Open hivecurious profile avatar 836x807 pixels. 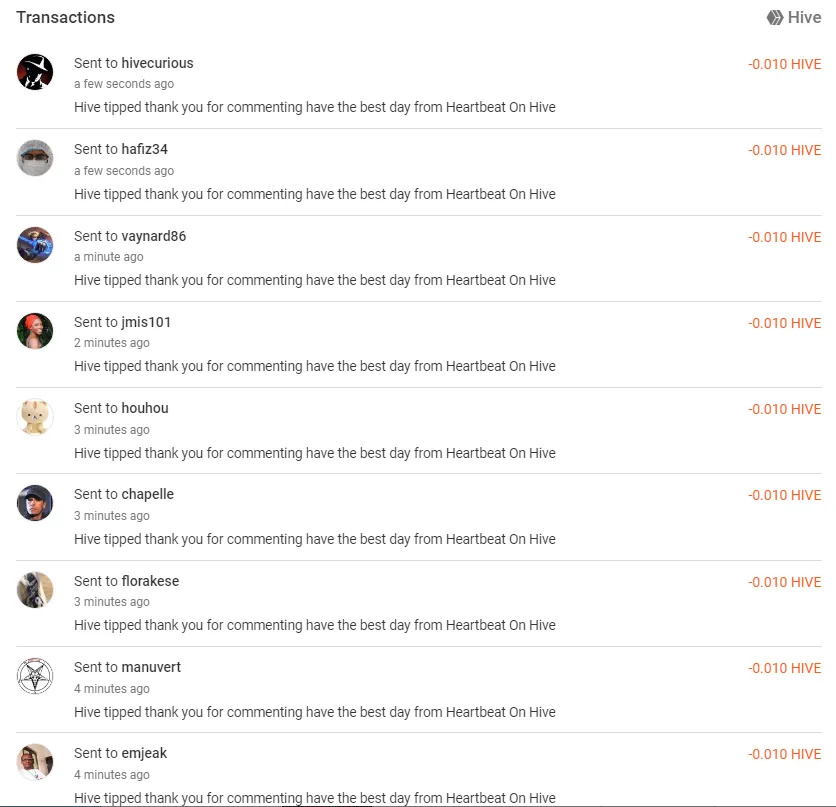click(x=35, y=72)
